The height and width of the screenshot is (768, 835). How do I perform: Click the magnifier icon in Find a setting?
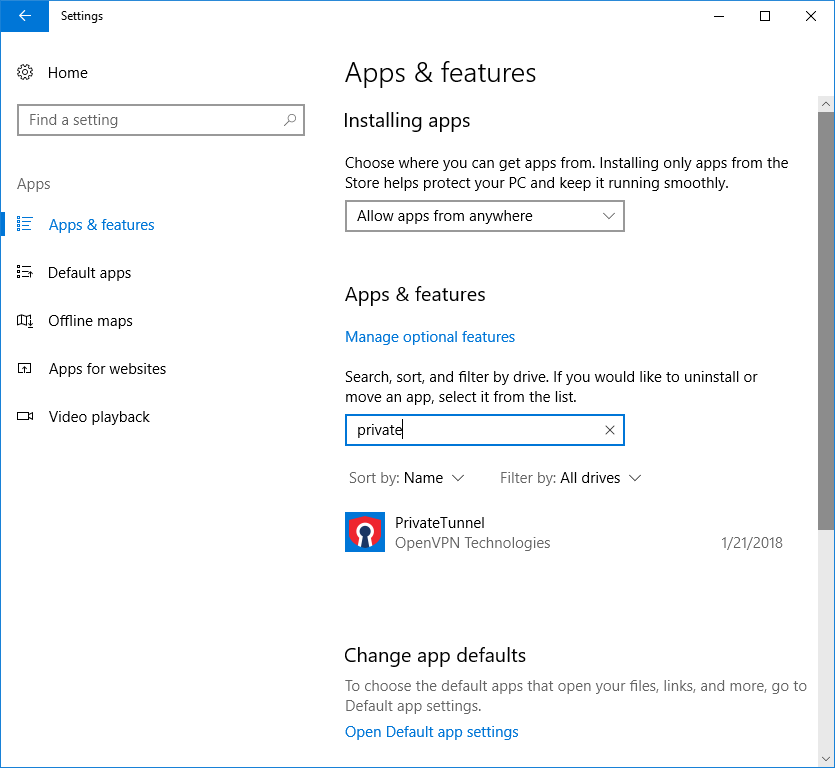290,120
